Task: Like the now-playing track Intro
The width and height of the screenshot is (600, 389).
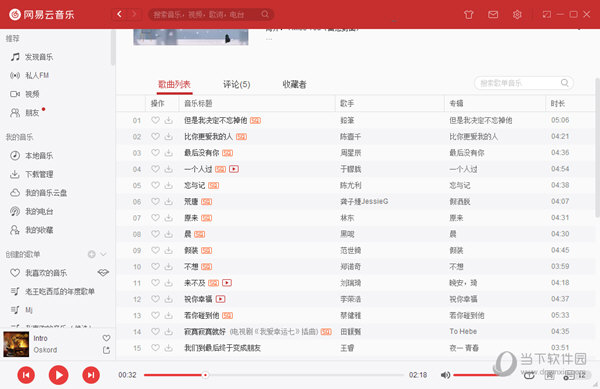Action: point(106,338)
